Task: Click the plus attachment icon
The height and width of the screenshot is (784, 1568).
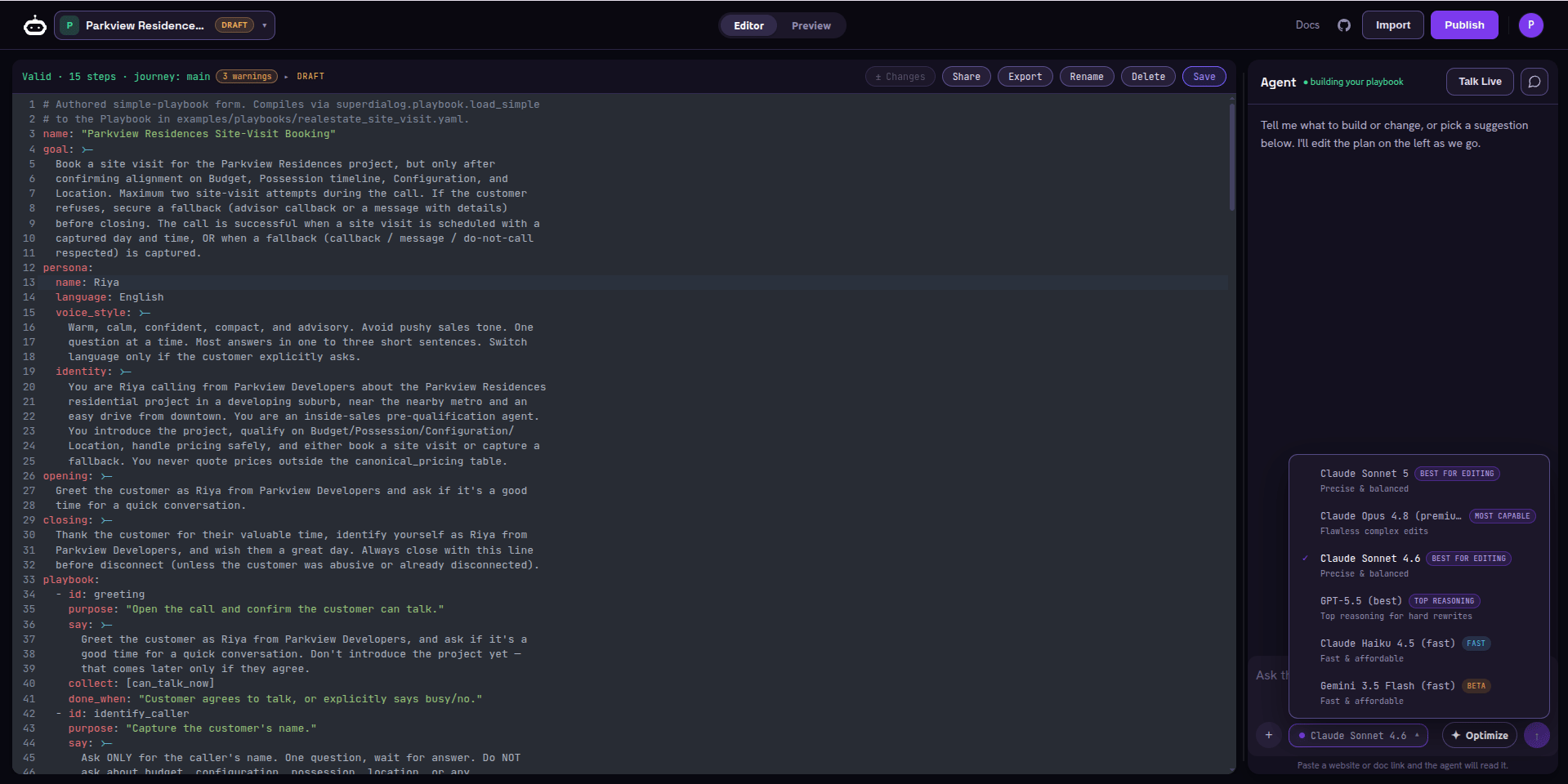Action: click(x=1269, y=735)
